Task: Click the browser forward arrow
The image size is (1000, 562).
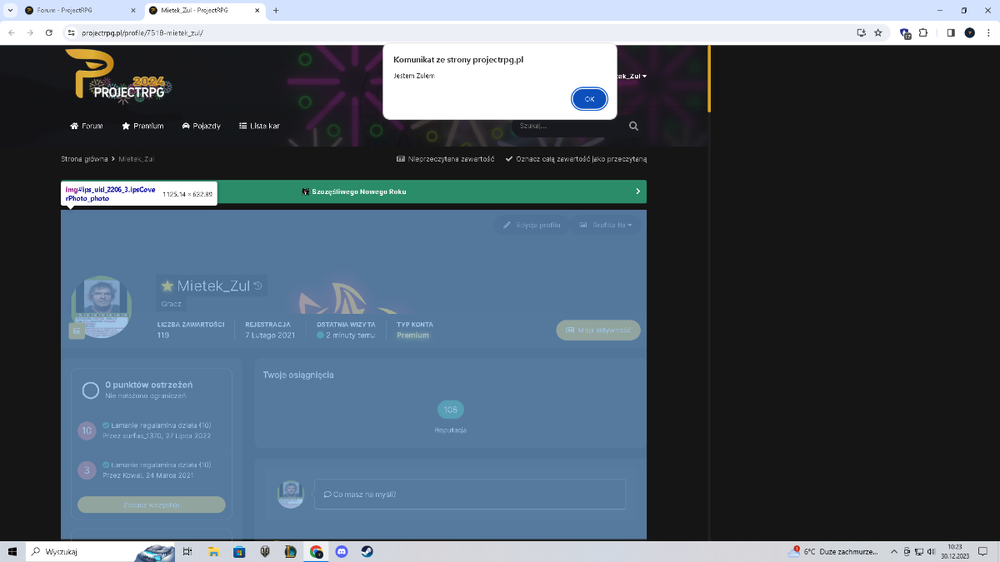Action: 30,33
